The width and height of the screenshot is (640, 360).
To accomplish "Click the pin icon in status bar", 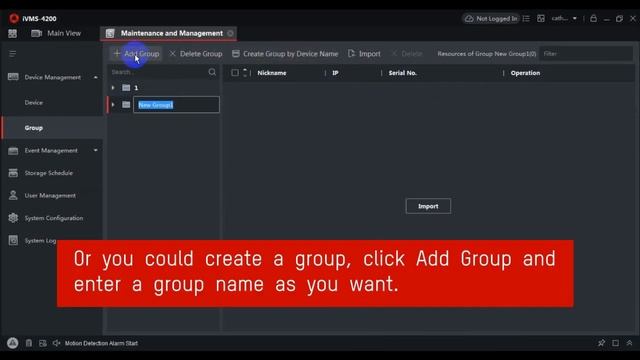I will [601, 343].
